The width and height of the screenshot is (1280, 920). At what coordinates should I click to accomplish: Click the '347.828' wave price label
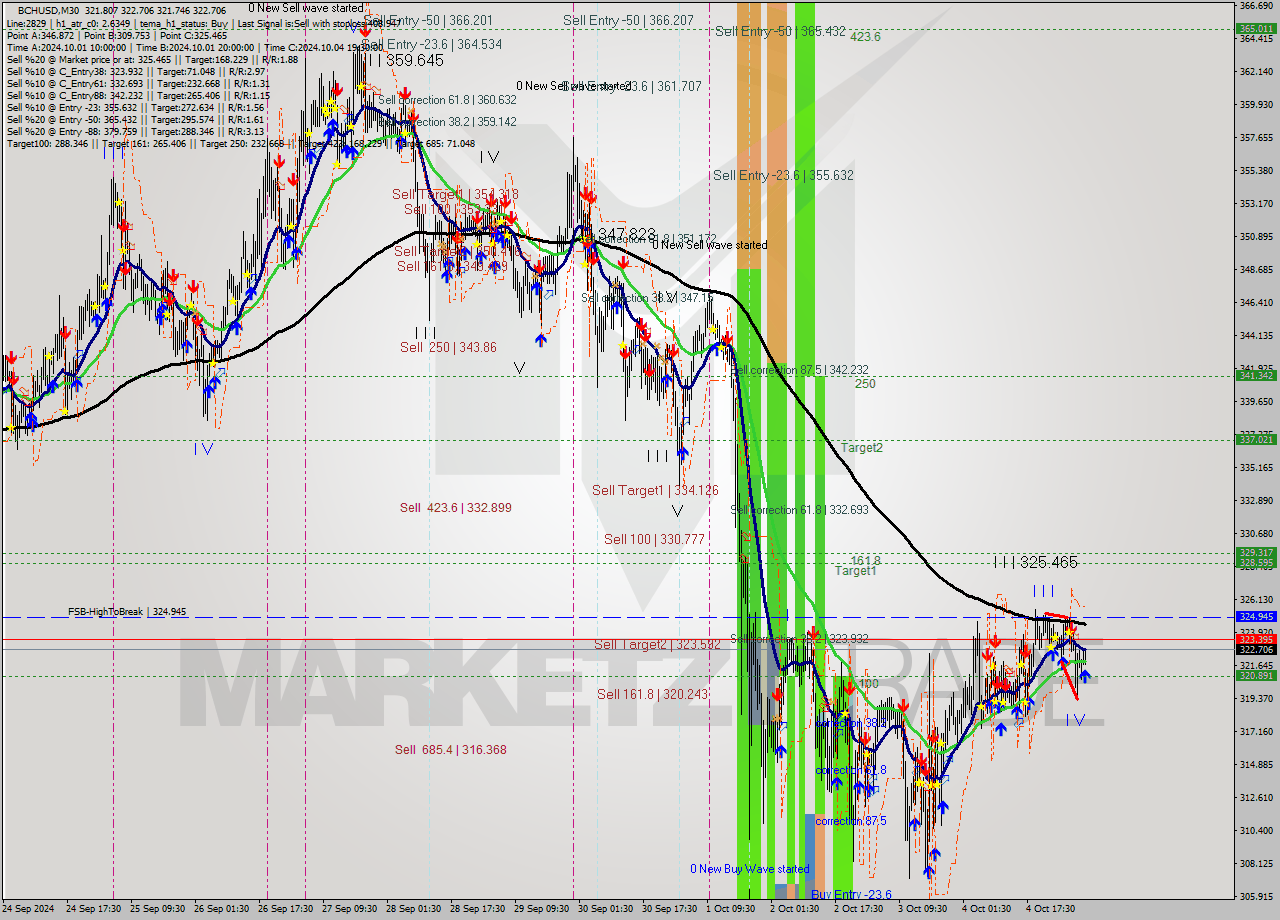point(627,234)
